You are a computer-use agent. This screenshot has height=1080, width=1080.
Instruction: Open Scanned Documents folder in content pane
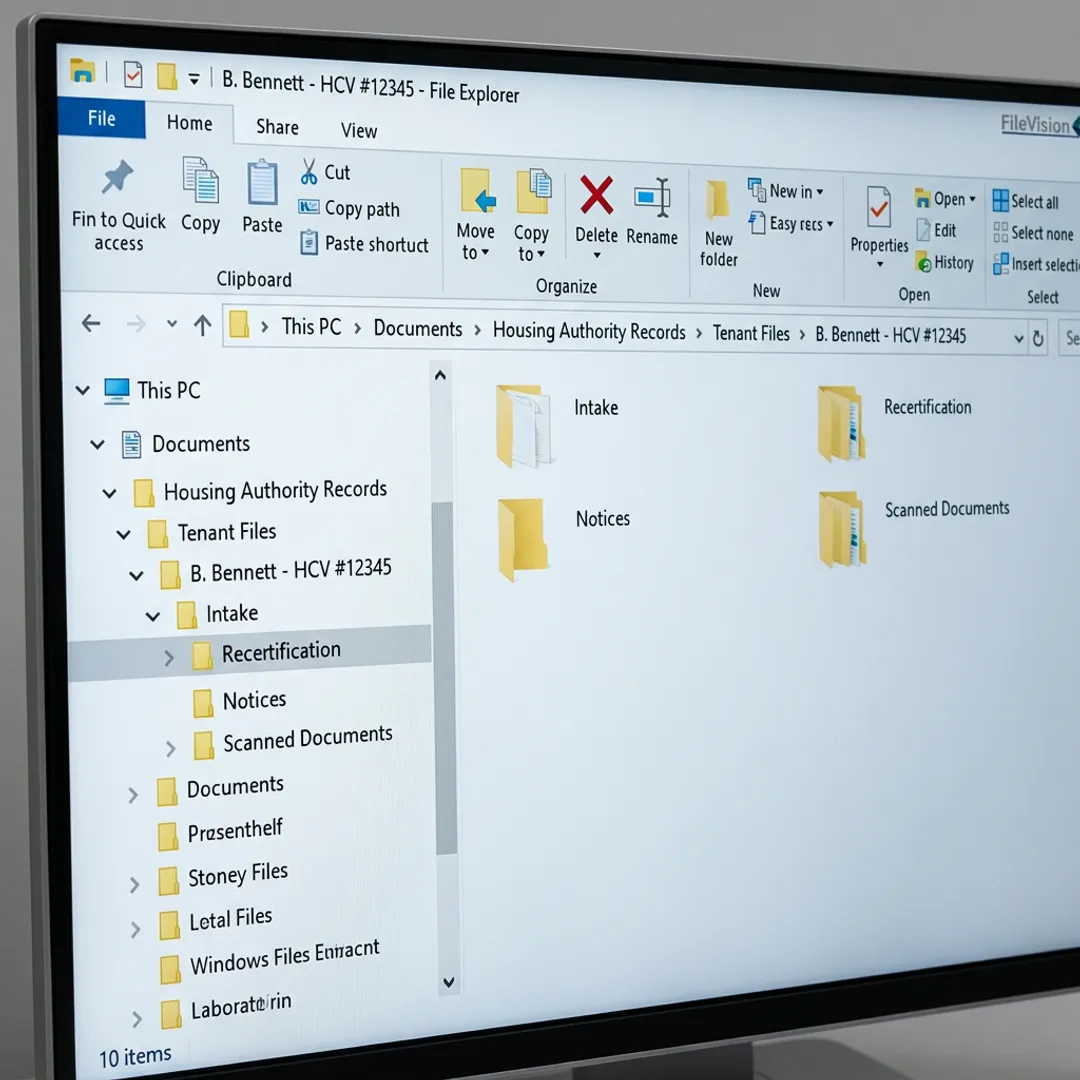[913, 528]
